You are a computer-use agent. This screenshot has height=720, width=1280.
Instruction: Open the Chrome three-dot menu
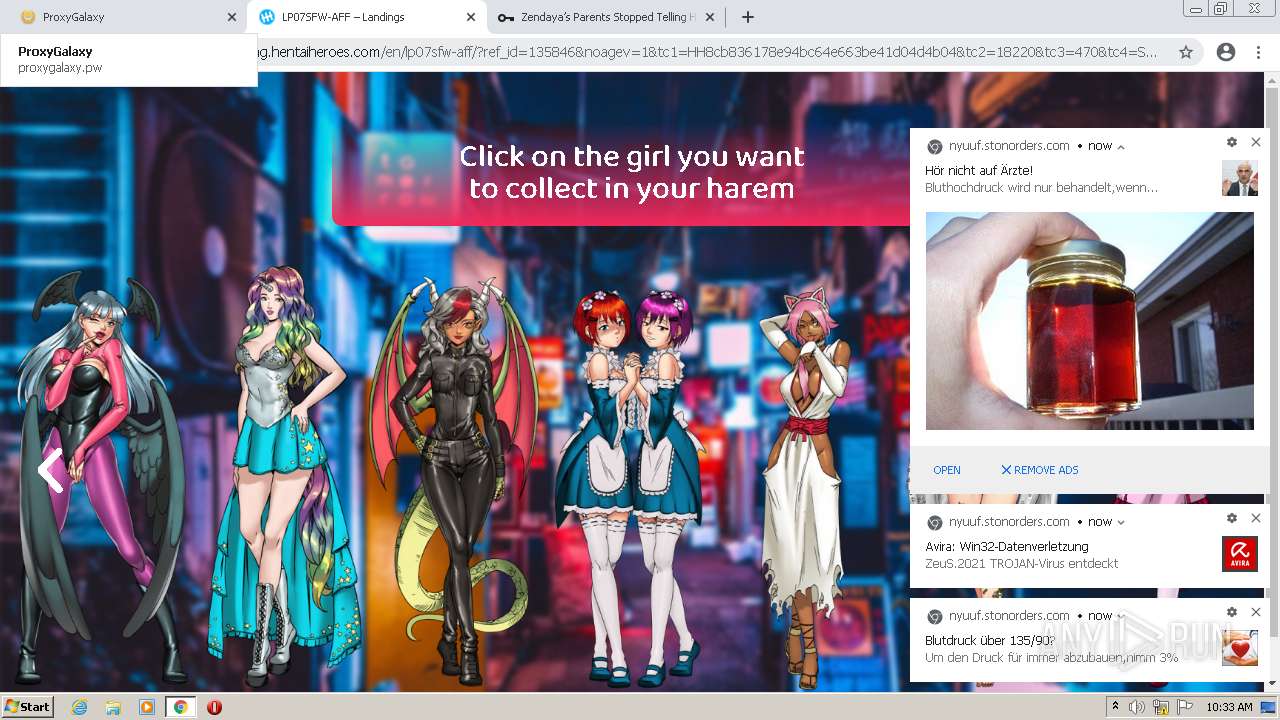pos(1258,52)
